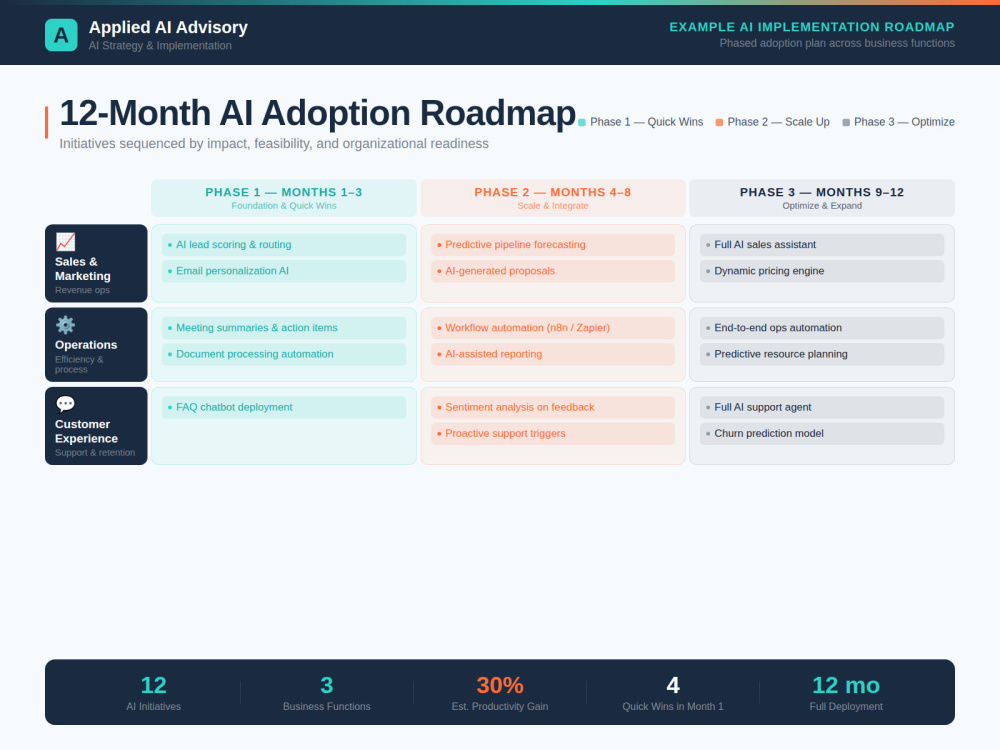Click 'Workflow automation (n8n / Zapier)' item
The image size is (1000, 750).
pyautogui.click(x=553, y=328)
